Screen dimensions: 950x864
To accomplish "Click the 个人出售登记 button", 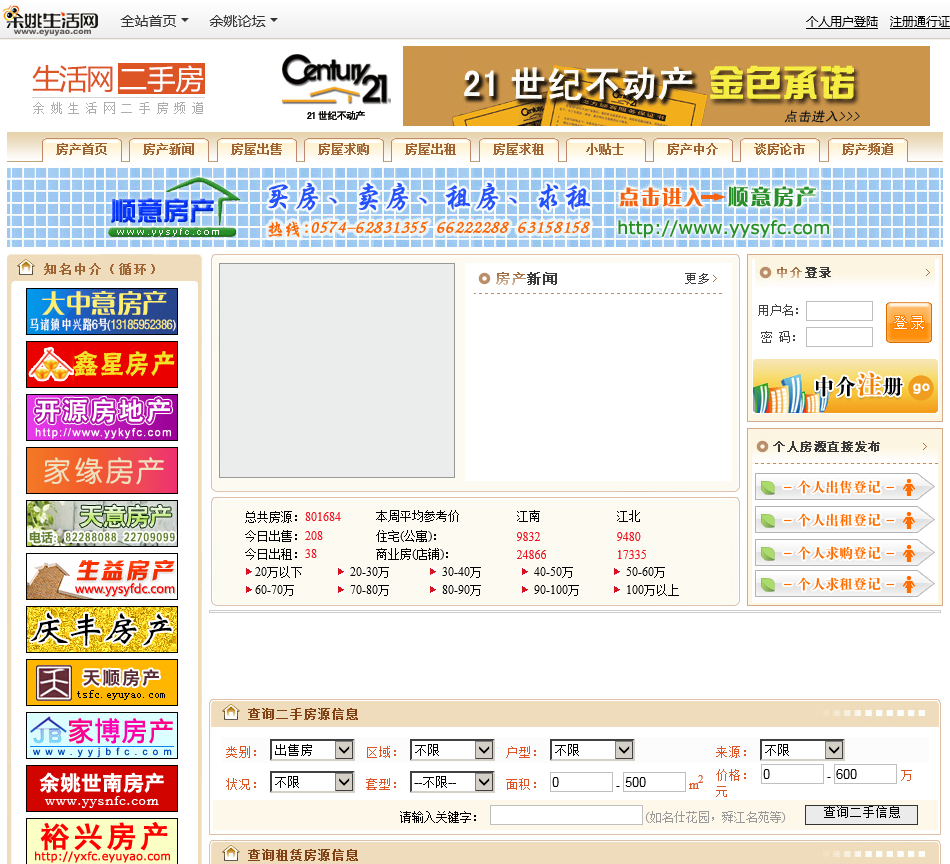I will [844, 487].
